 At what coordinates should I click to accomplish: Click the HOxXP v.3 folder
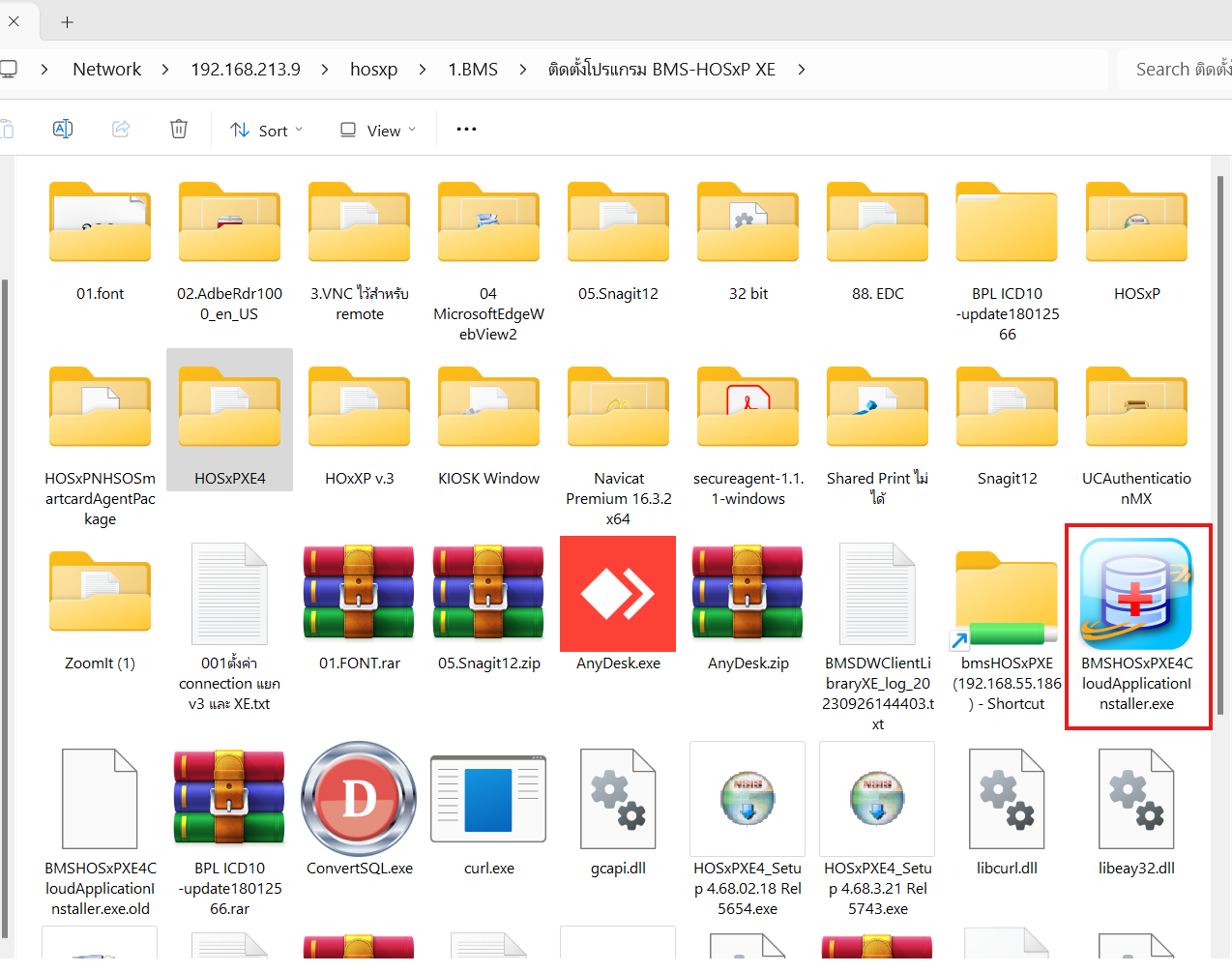(360, 427)
